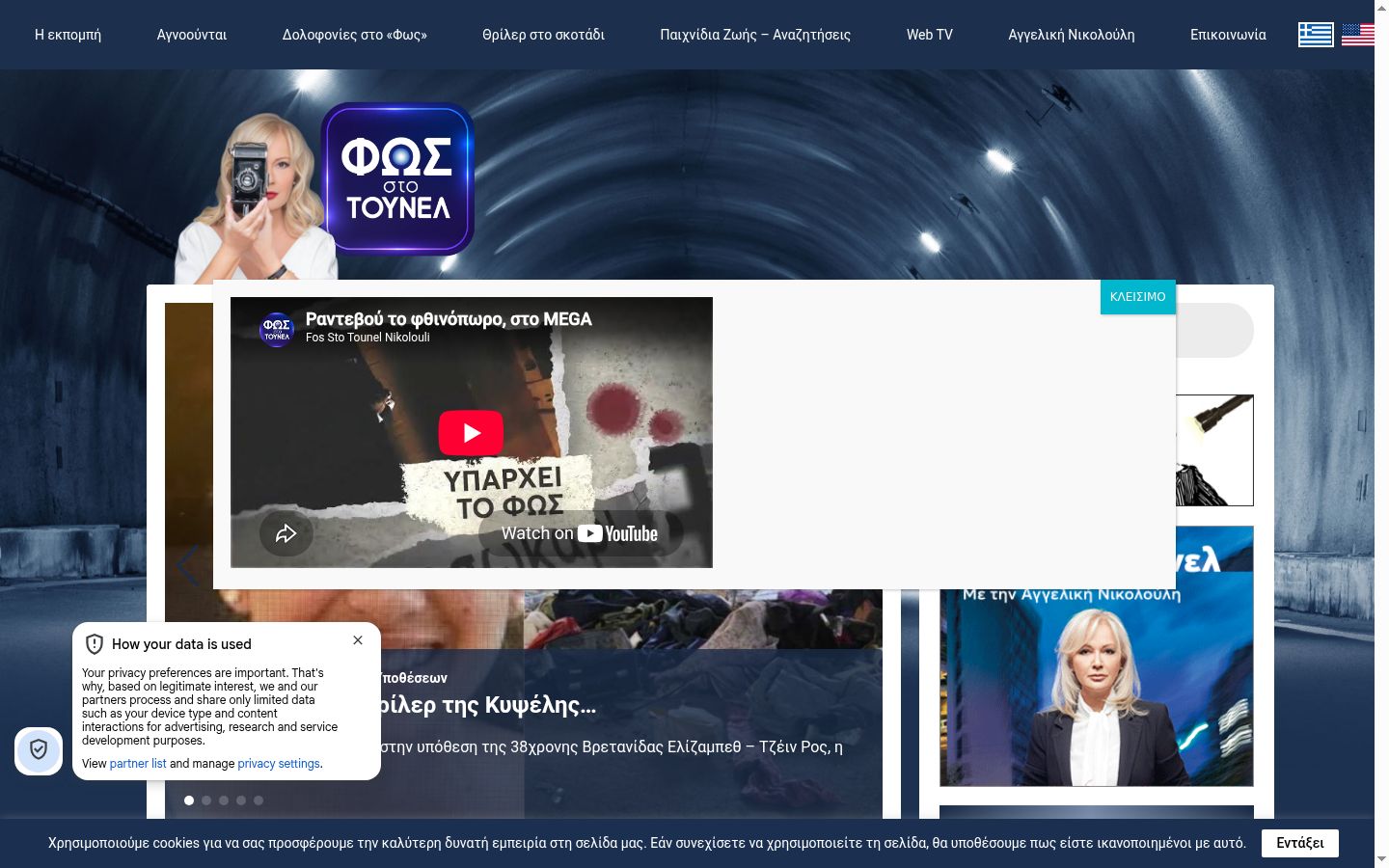
Task: Click Watch on YouTube button
Action: pos(581,533)
